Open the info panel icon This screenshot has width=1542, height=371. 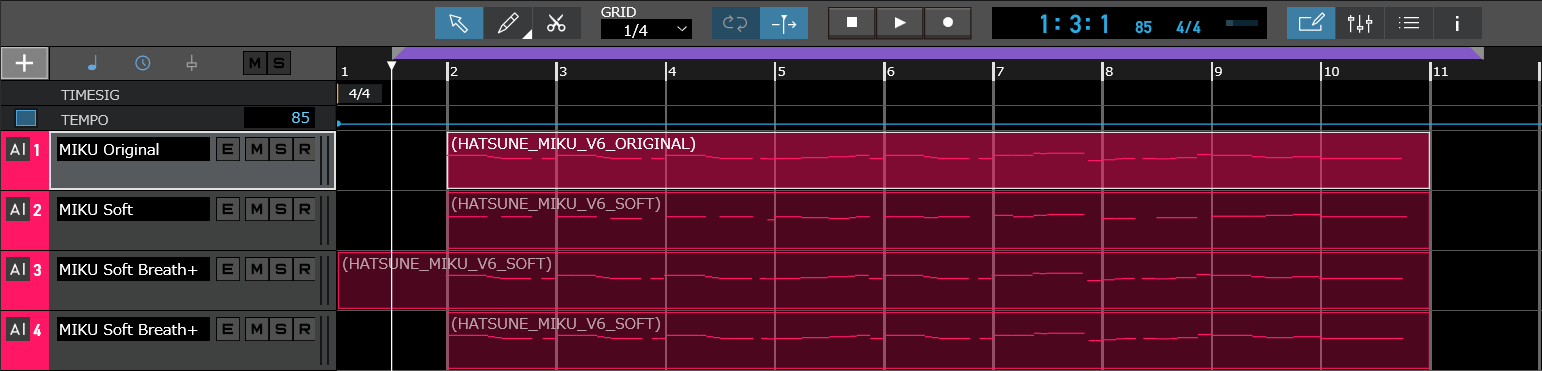coord(1457,22)
